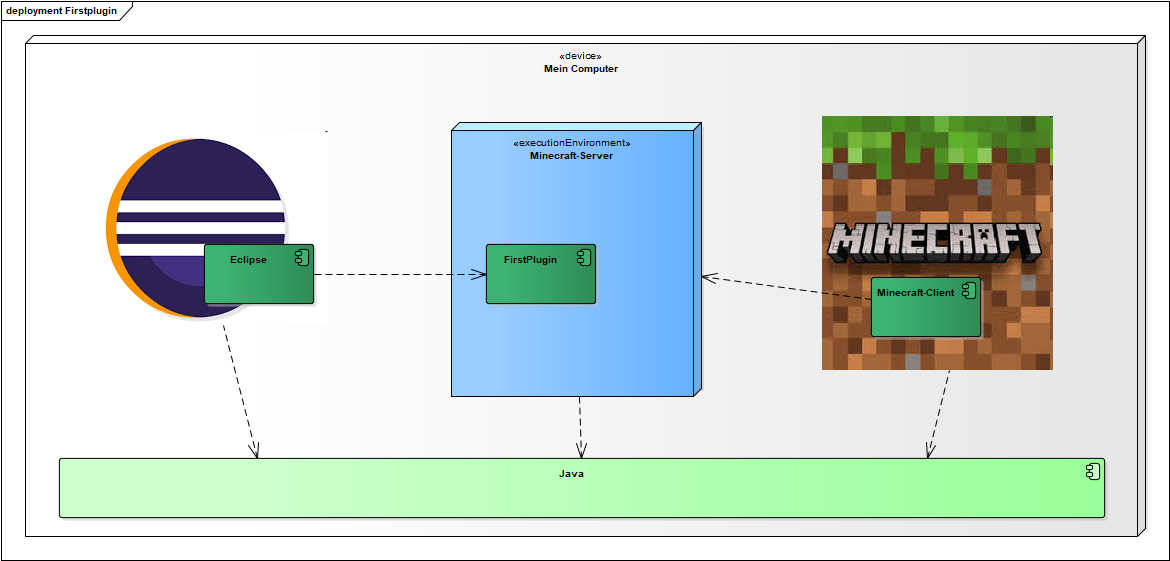The width and height of the screenshot is (1170, 561).
Task: Click the component icon in the Java bar
Action: click(1093, 472)
